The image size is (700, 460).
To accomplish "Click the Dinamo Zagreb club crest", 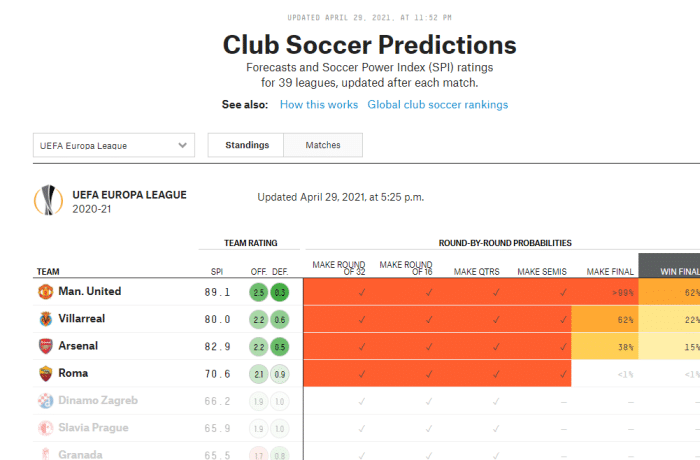I will click(46, 401).
